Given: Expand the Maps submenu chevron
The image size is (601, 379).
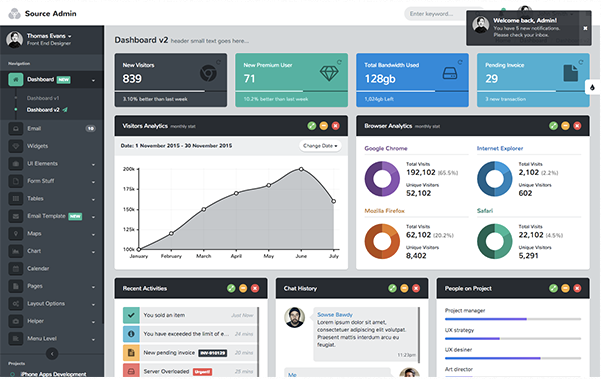Looking at the screenshot, I should pyautogui.click(x=93, y=235).
